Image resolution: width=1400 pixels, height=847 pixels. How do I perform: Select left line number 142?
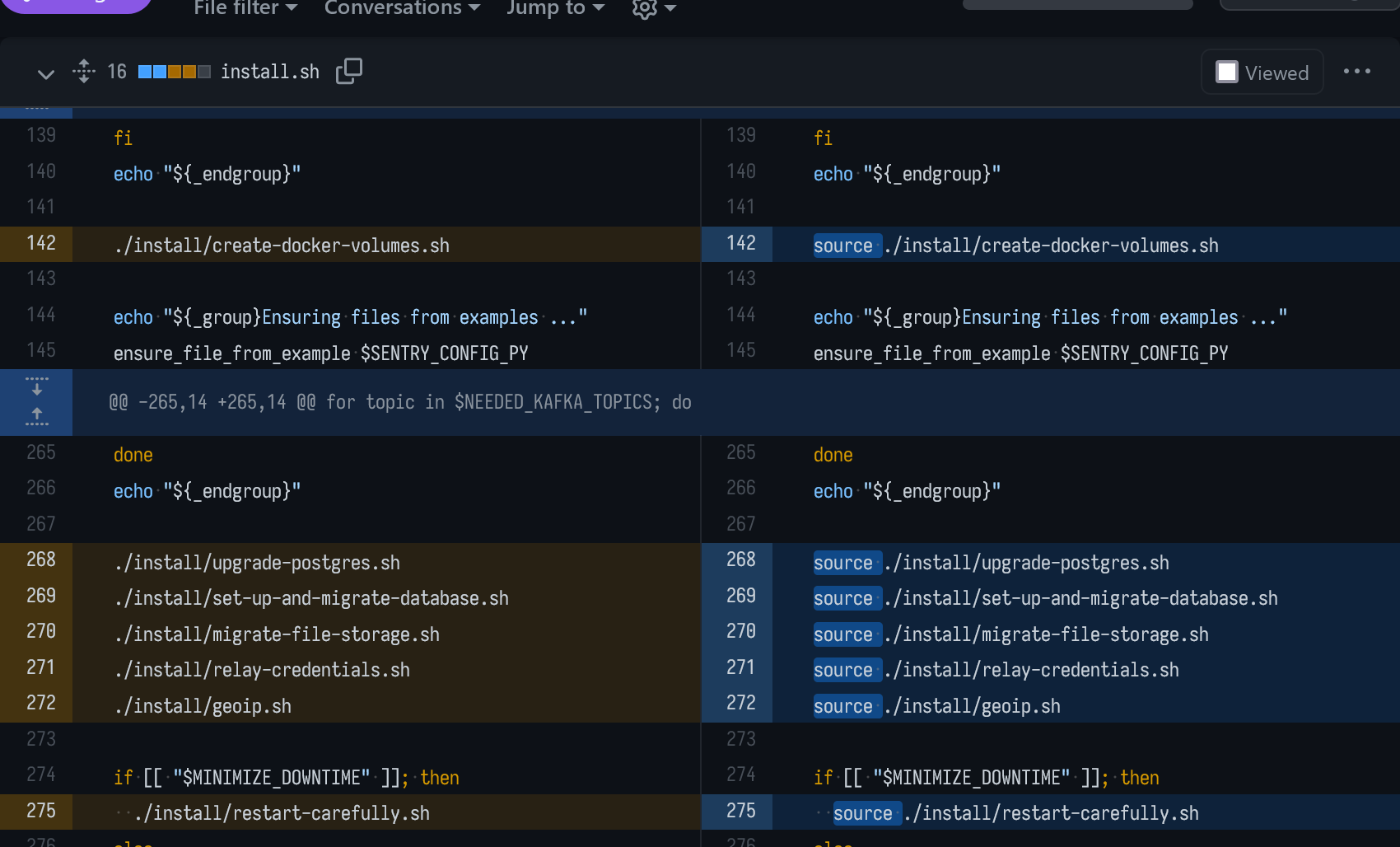41,243
